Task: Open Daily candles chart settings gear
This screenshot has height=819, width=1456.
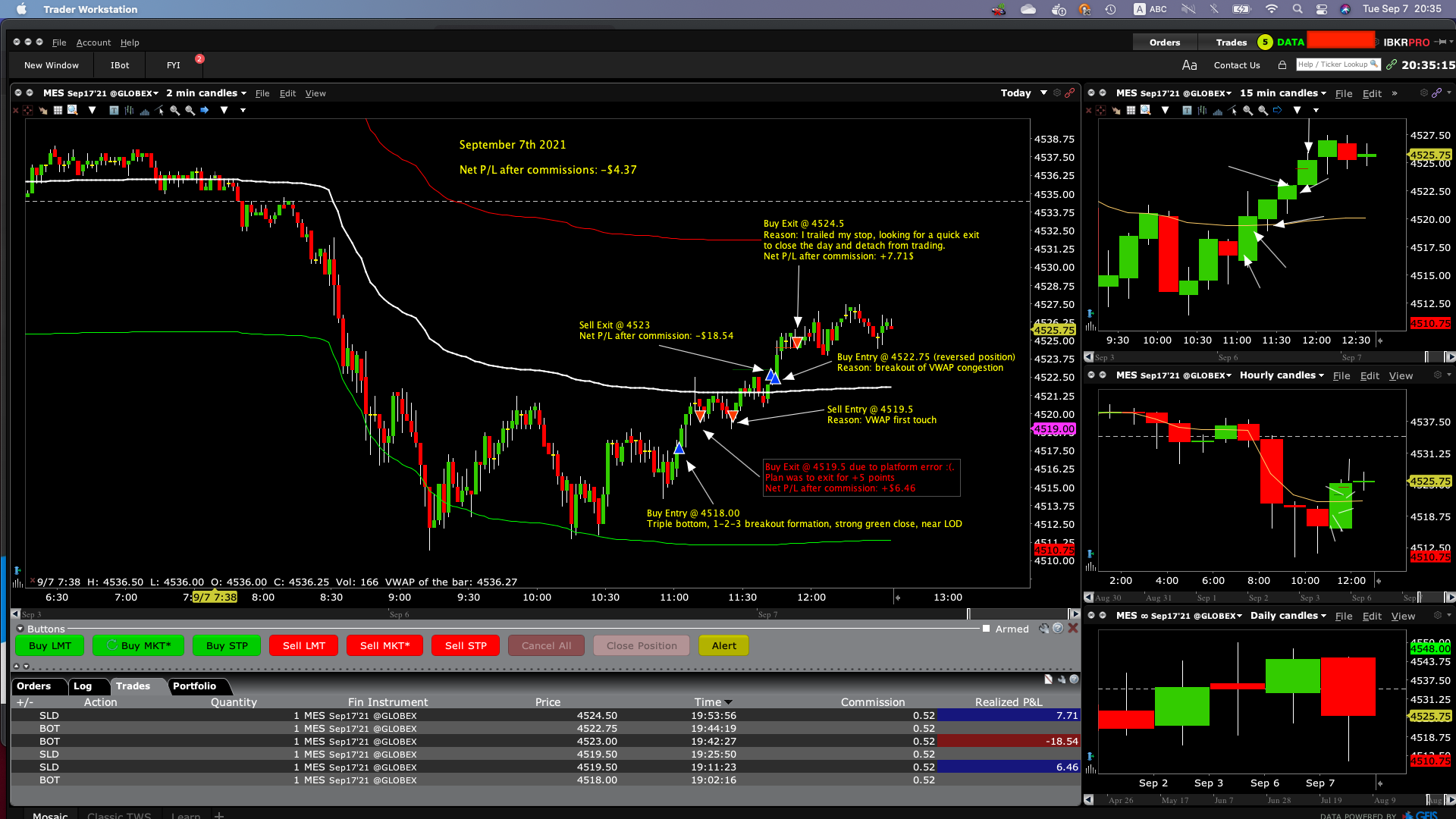Action: tap(1437, 615)
